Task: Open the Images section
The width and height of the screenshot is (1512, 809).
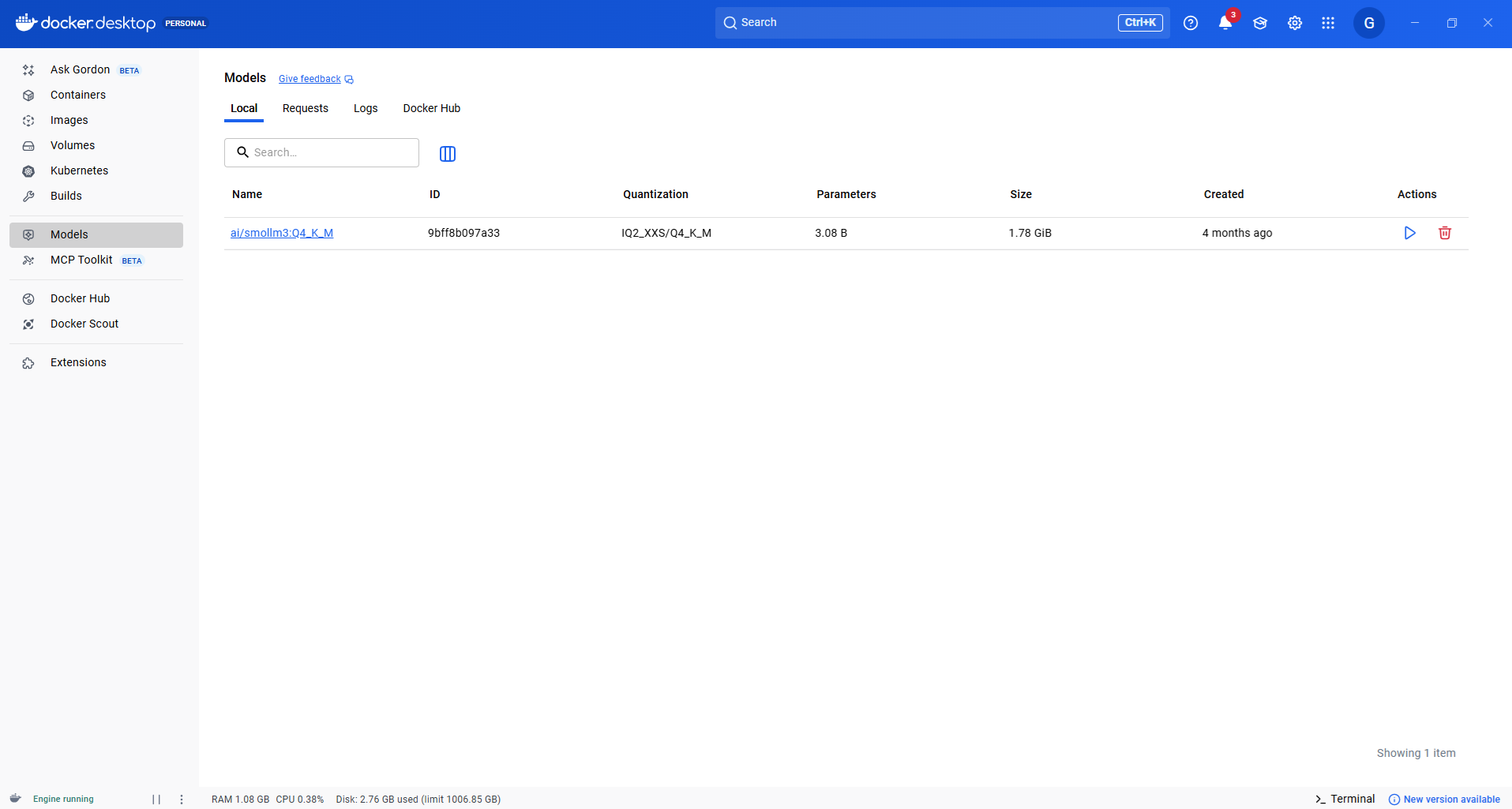Action: click(96, 120)
